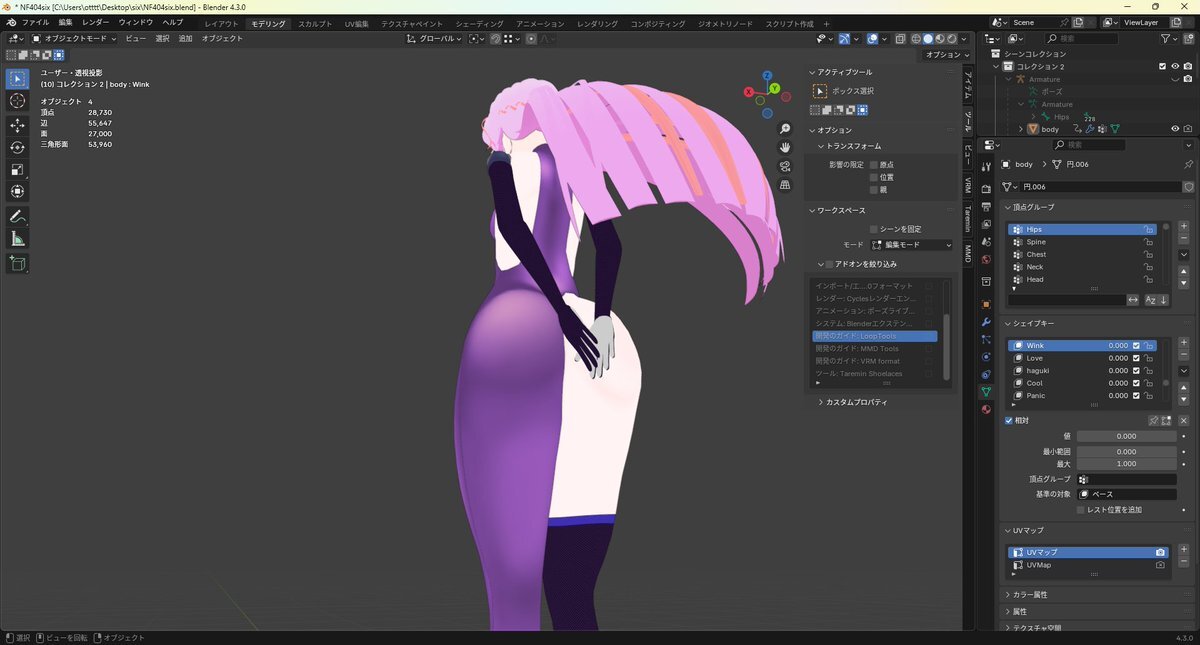Click the viewport zoom magnifier icon
The image size is (1200, 645).
click(x=785, y=129)
